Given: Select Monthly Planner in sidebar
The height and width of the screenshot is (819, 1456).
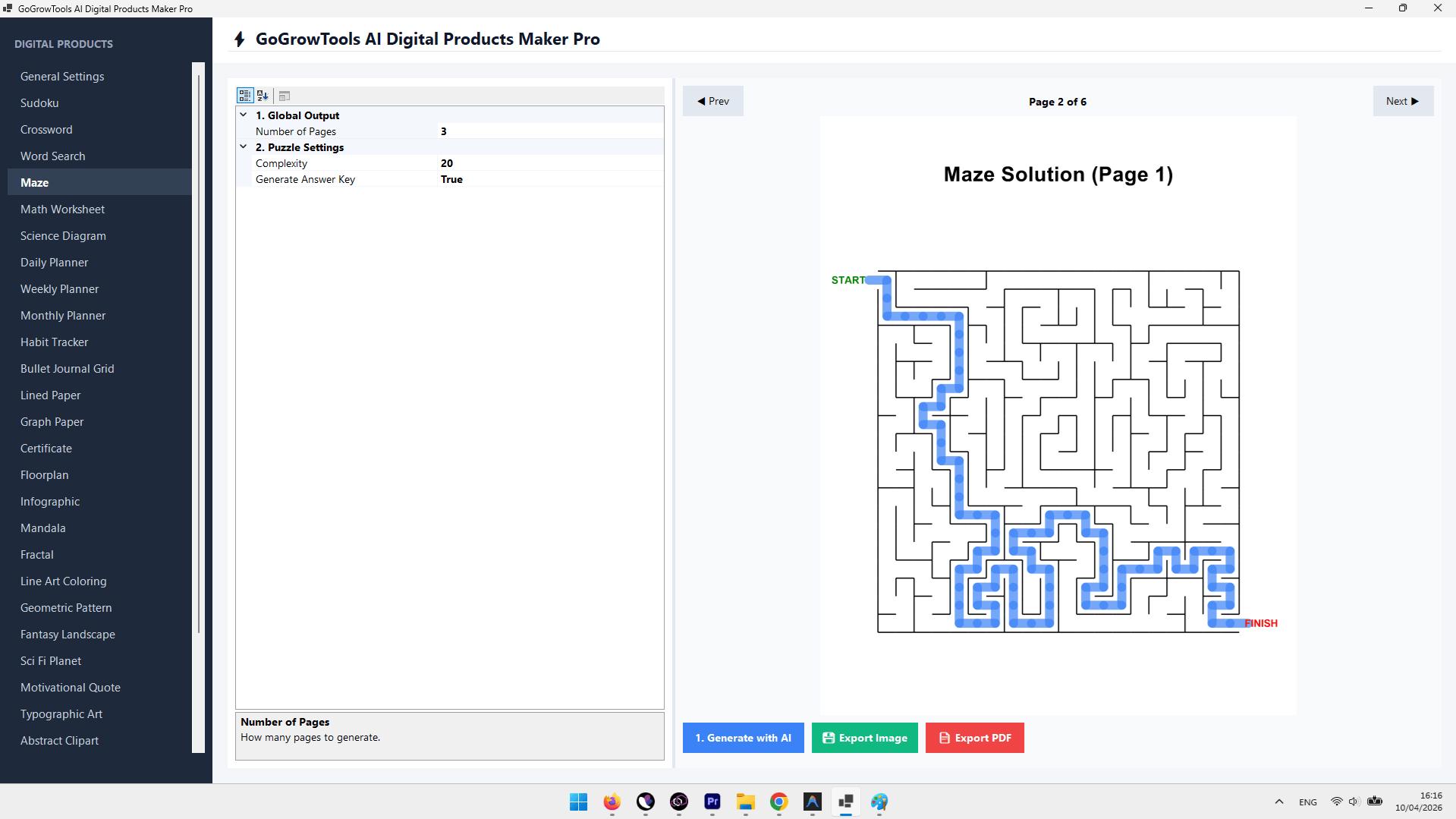Looking at the screenshot, I should [x=99, y=315].
